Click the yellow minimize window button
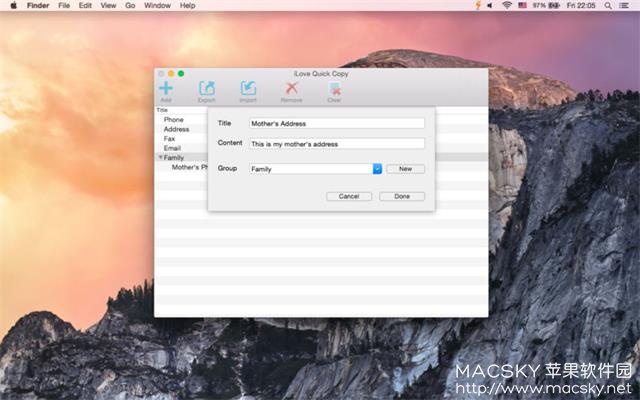The height and width of the screenshot is (400, 640). pyautogui.click(x=171, y=73)
